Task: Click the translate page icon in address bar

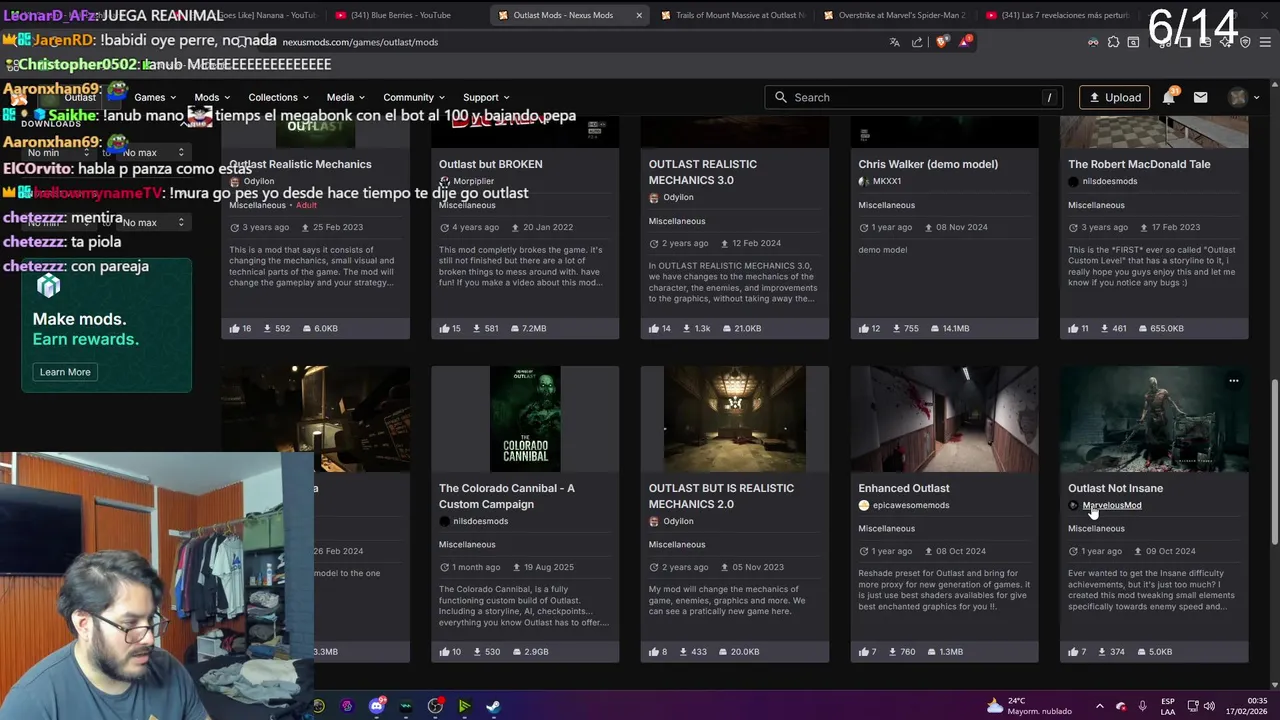Action: (894, 42)
